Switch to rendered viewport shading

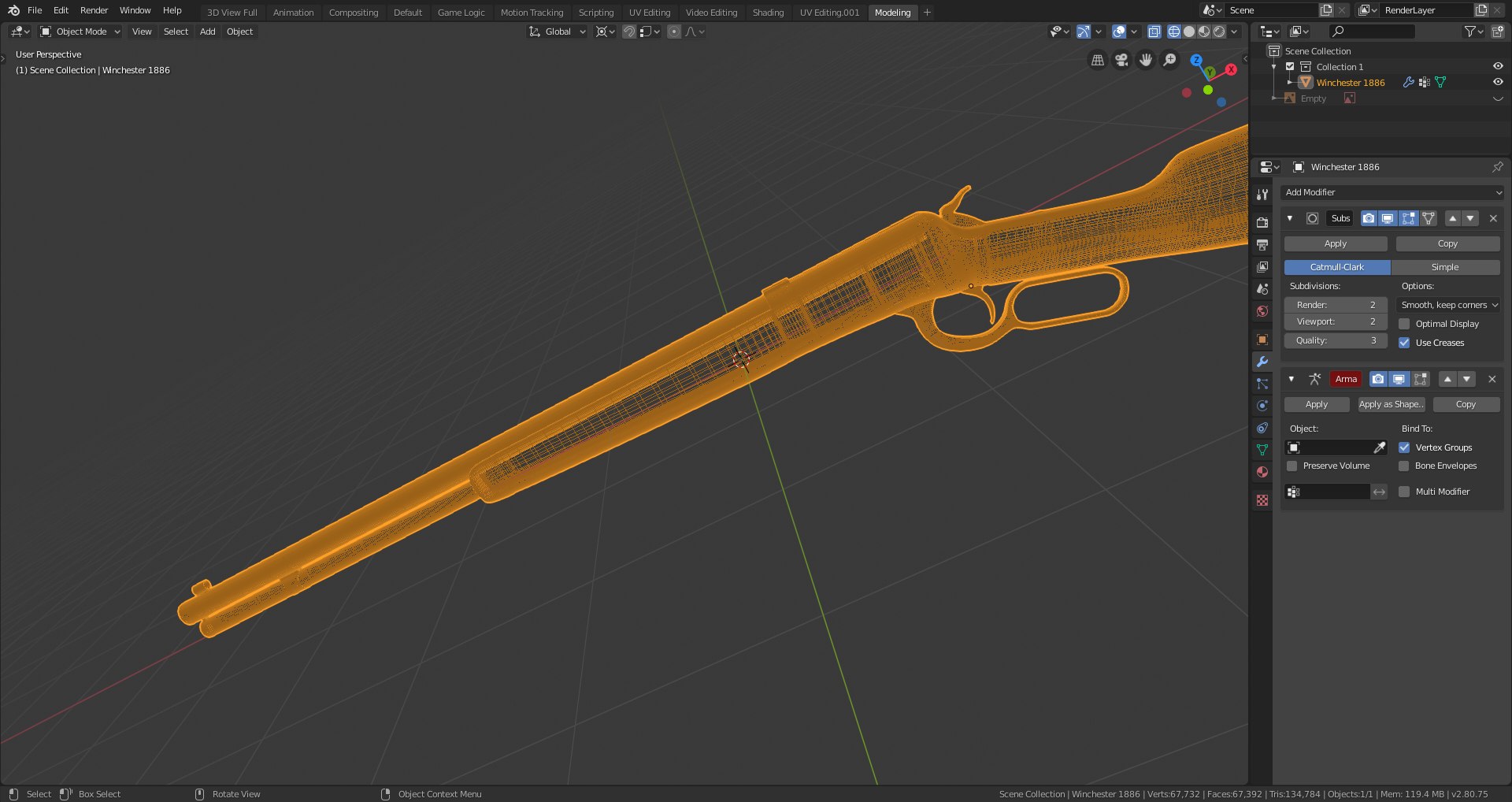click(x=1219, y=32)
